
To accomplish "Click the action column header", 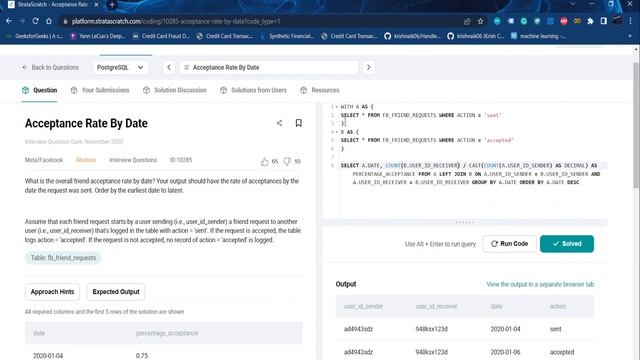I will [x=558, y=306].
